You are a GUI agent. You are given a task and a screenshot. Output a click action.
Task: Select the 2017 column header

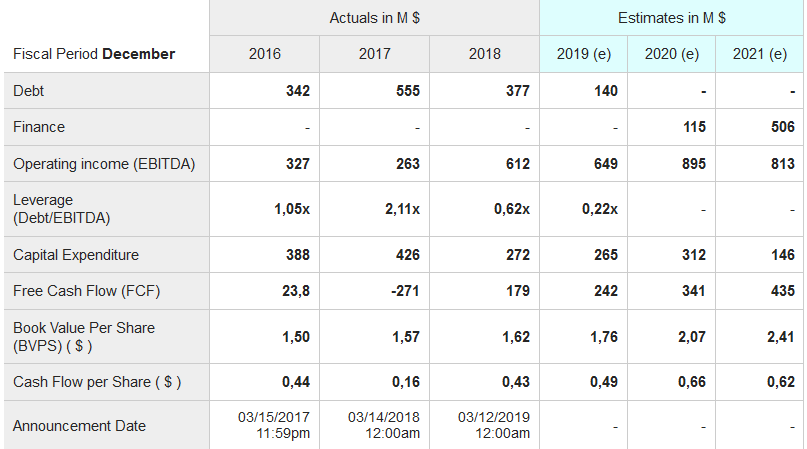tap(374, 54)
